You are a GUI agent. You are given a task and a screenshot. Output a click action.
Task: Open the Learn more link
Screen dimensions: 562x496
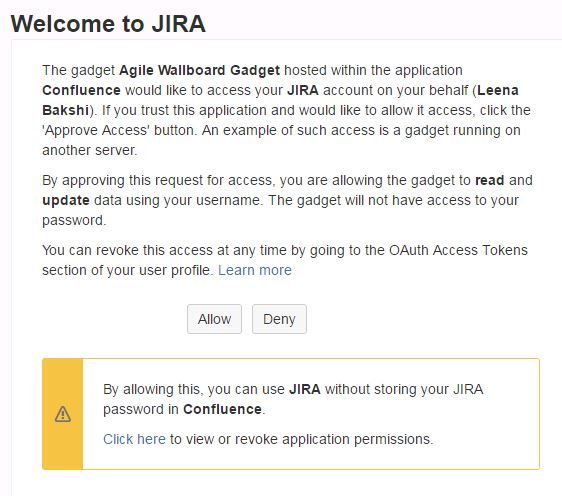(255, 270)
